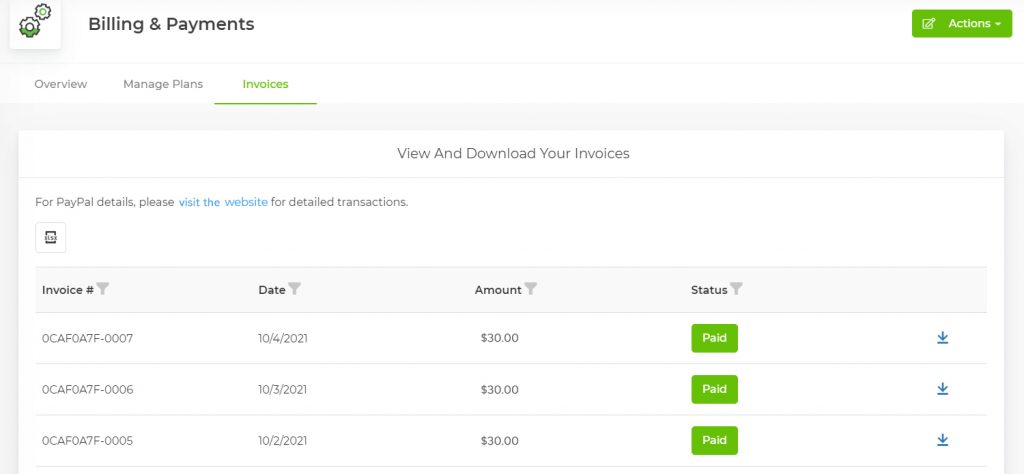Open the Invoice # column filter
Image resolution: width=1024 pixels, height=474 pixels.
pyautogui.click(x=103, y=289)
